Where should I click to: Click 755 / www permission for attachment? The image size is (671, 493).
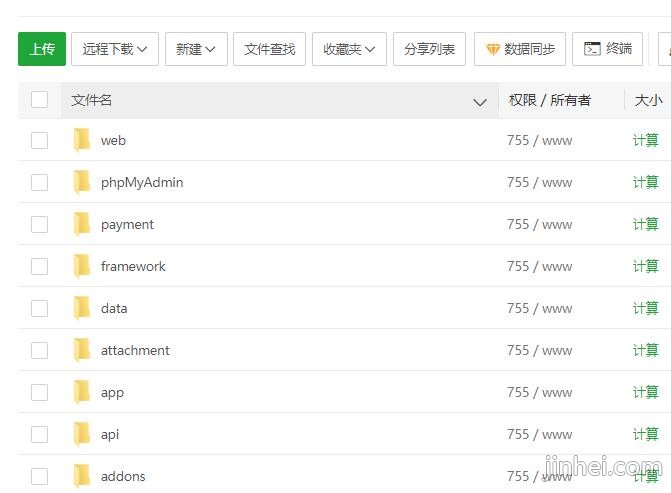[x=540, y=350]
